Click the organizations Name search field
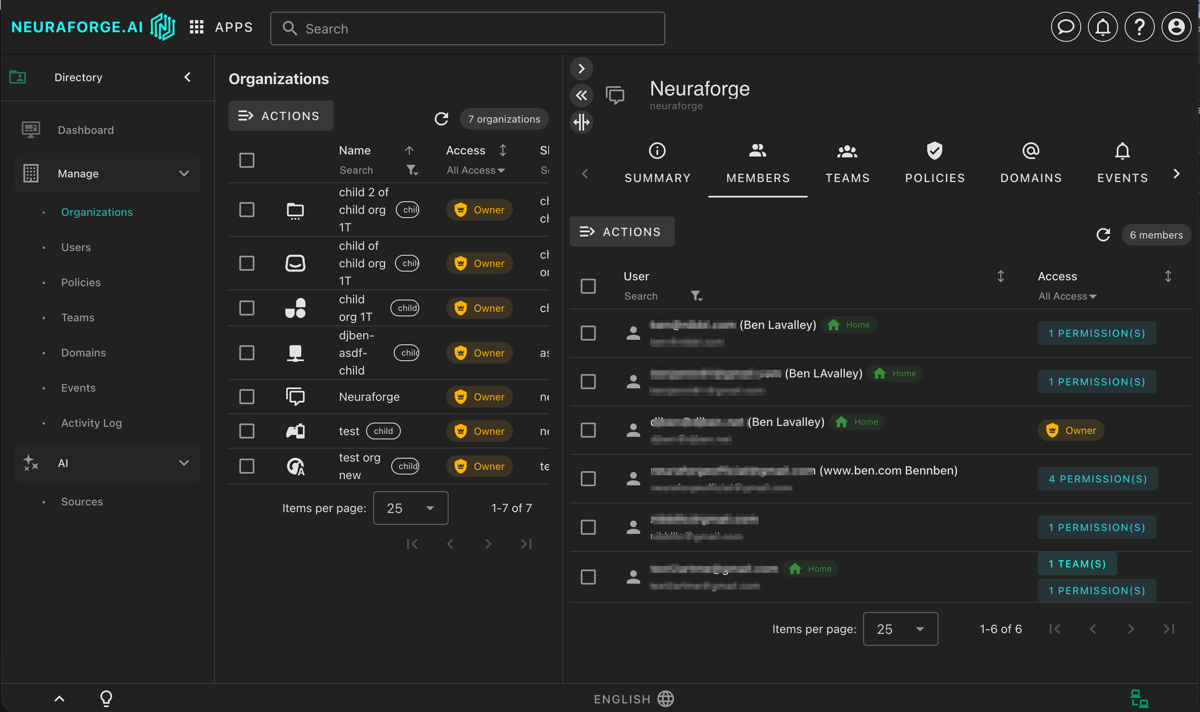Viewport: 1200px width, 712px height. [368, 171]
